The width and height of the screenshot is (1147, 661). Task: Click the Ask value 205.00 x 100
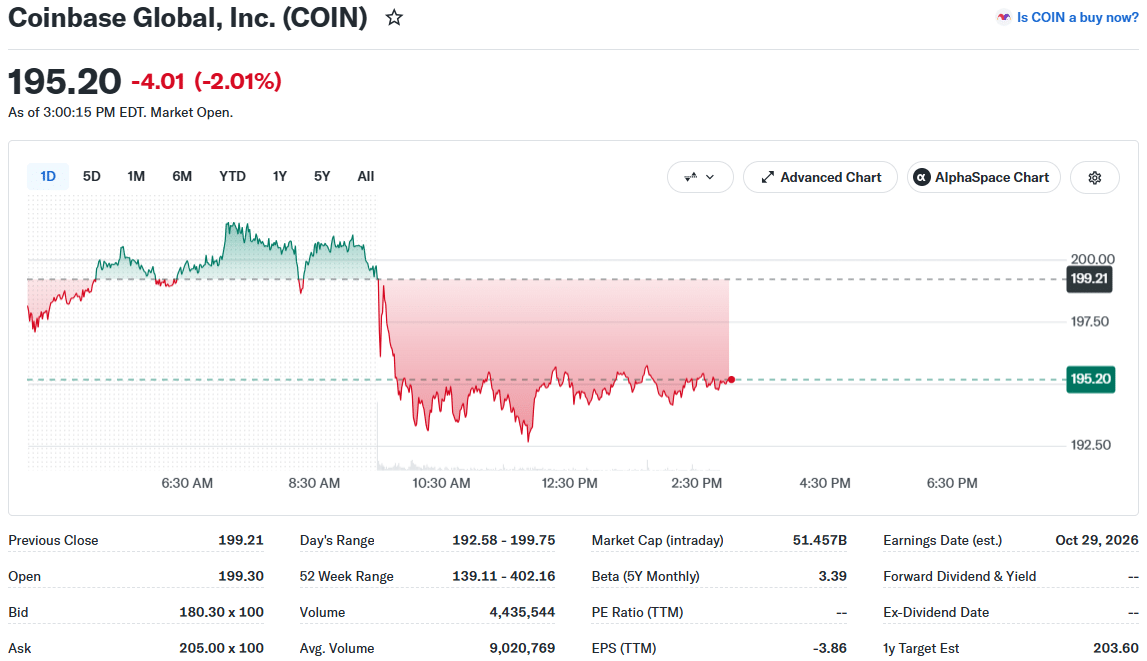pos(222,648)
